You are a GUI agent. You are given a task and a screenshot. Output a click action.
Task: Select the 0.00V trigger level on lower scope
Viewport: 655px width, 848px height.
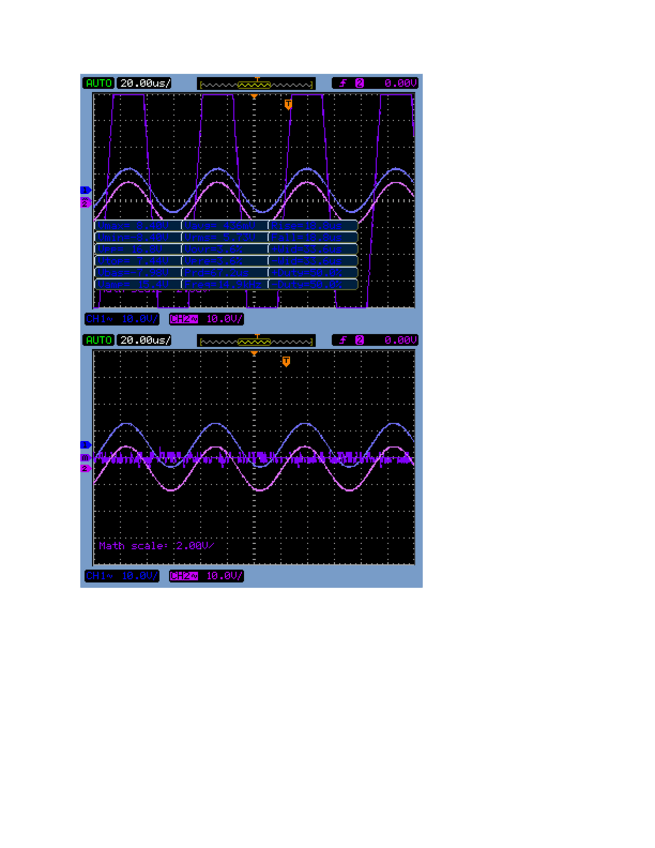pos(400,340)
